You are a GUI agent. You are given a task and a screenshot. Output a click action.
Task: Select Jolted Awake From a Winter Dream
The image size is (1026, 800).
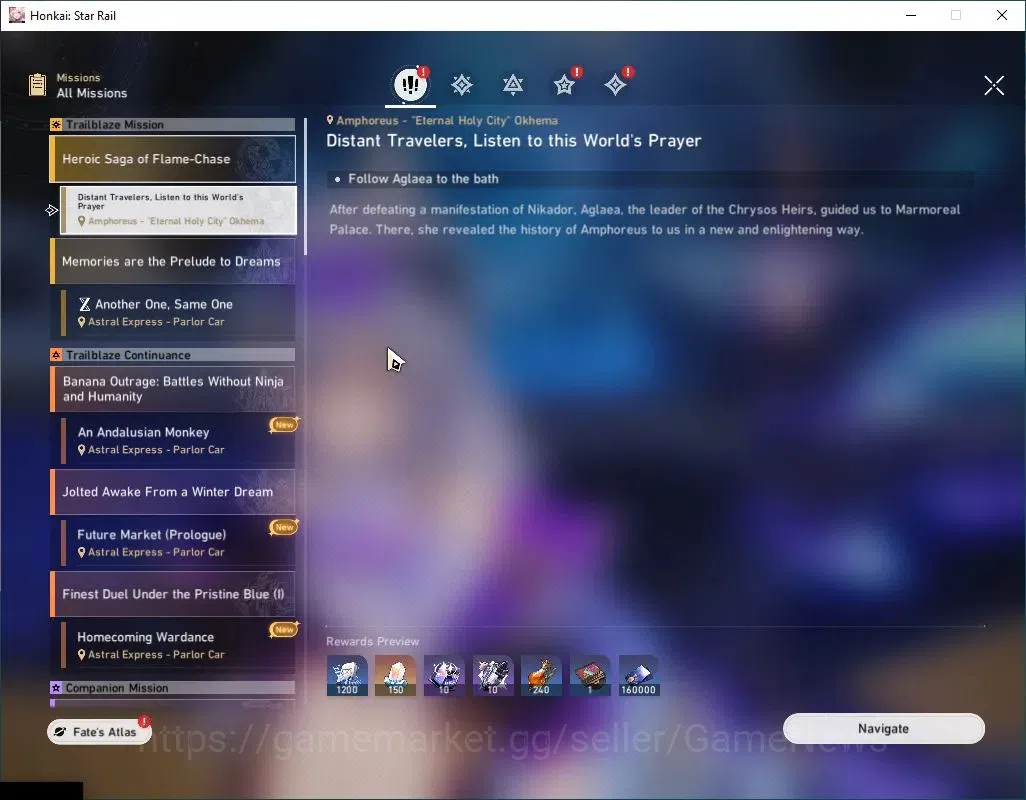click(x=173, y=492)
